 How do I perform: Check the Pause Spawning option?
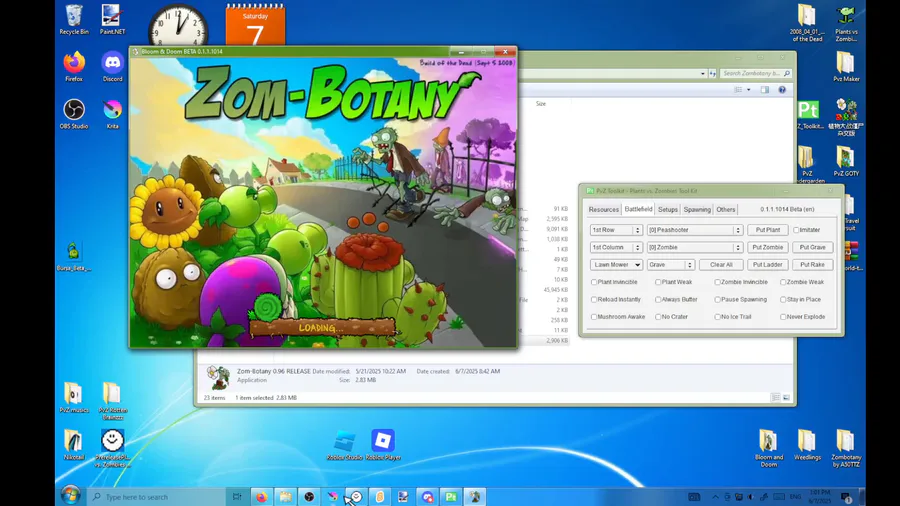[x=717, y=299]
